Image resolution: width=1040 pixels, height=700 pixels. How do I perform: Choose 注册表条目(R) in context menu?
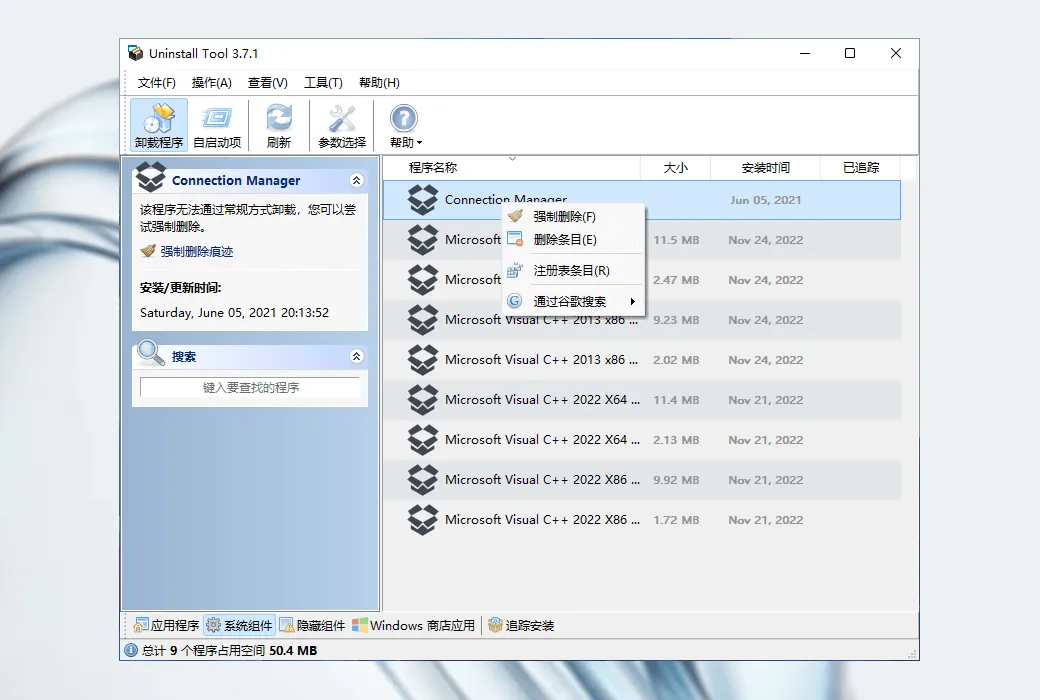tap(574, 271)
